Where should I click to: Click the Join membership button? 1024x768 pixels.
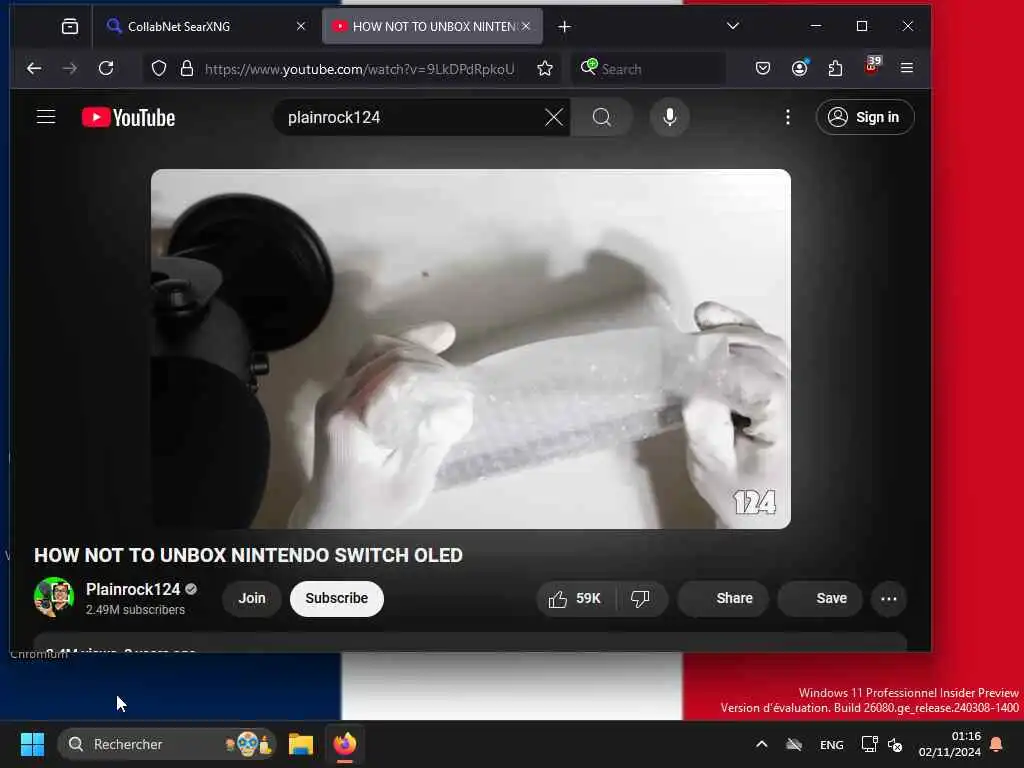click(x=251, y=598)
